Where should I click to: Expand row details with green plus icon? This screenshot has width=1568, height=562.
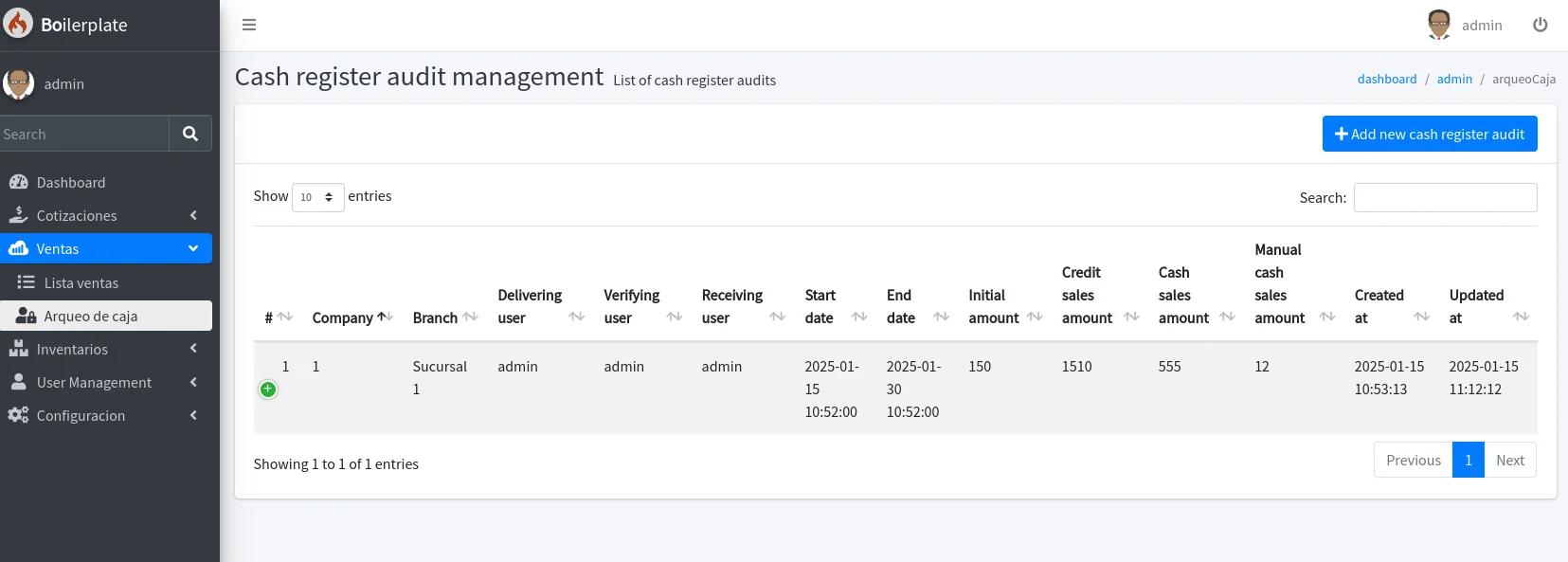pyautogui.click(x=268, y=390)
